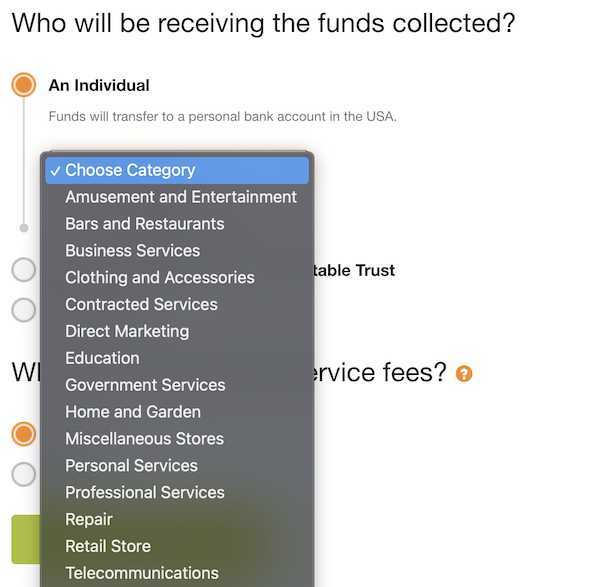The width and height of the screenshot is (600, 587).
Task: Choose Business Services from the list
Action: [x=177, y=251]
